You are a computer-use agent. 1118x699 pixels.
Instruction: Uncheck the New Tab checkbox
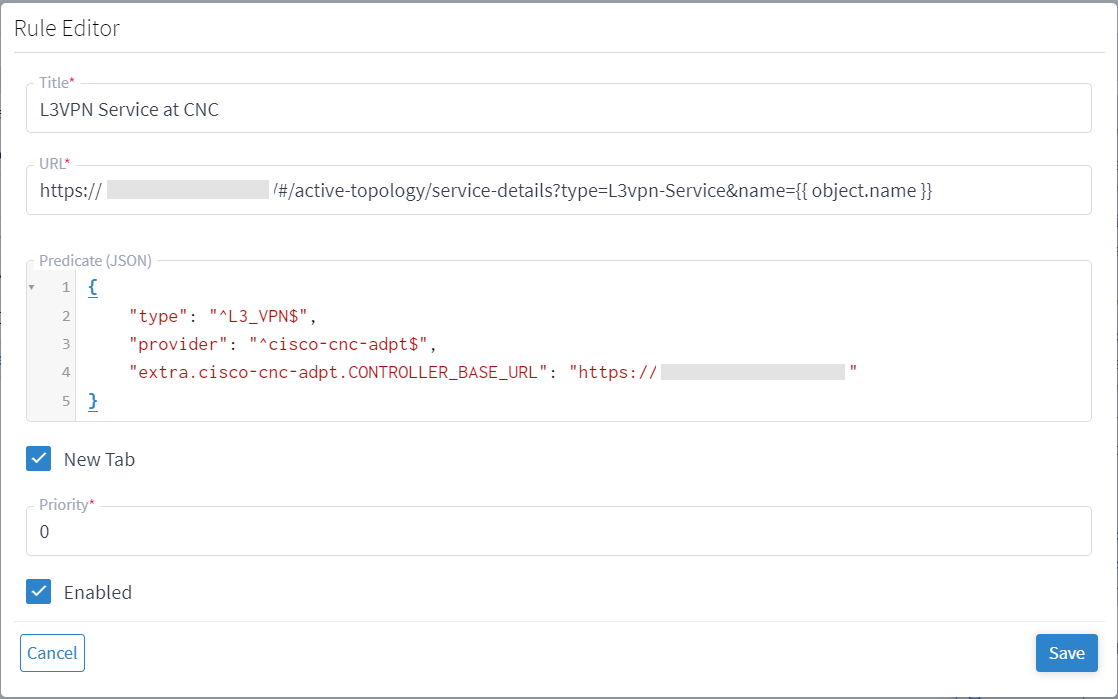coord(38,459)
